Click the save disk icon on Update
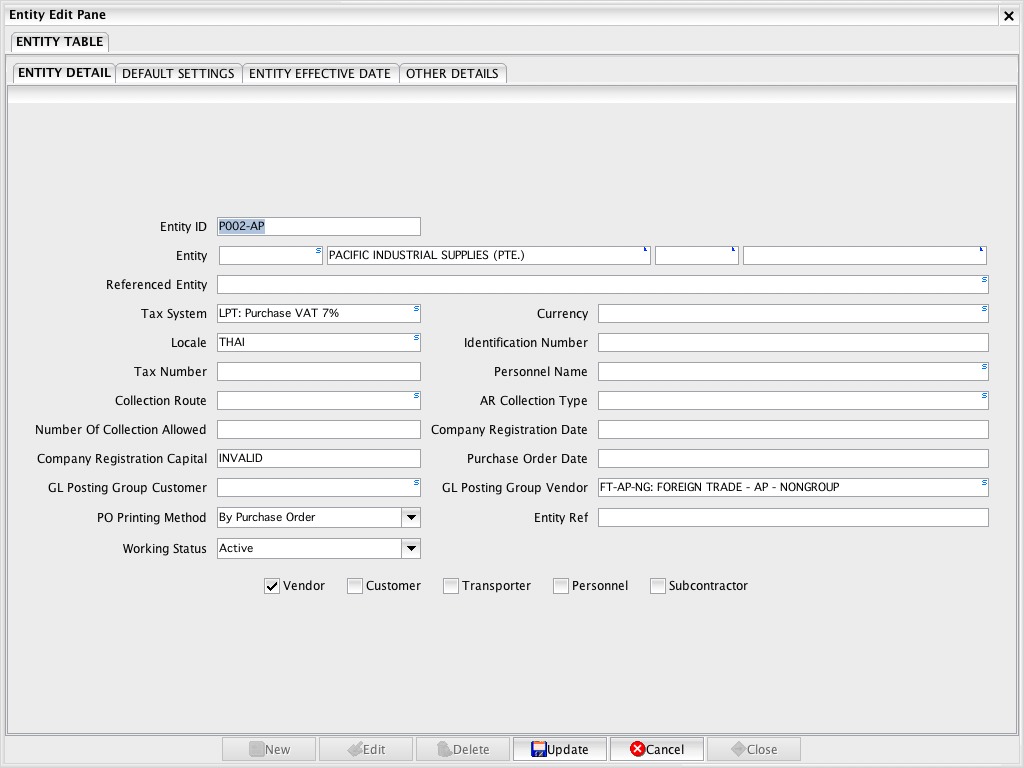This screenshot has height=768, width=1024. 539,749
